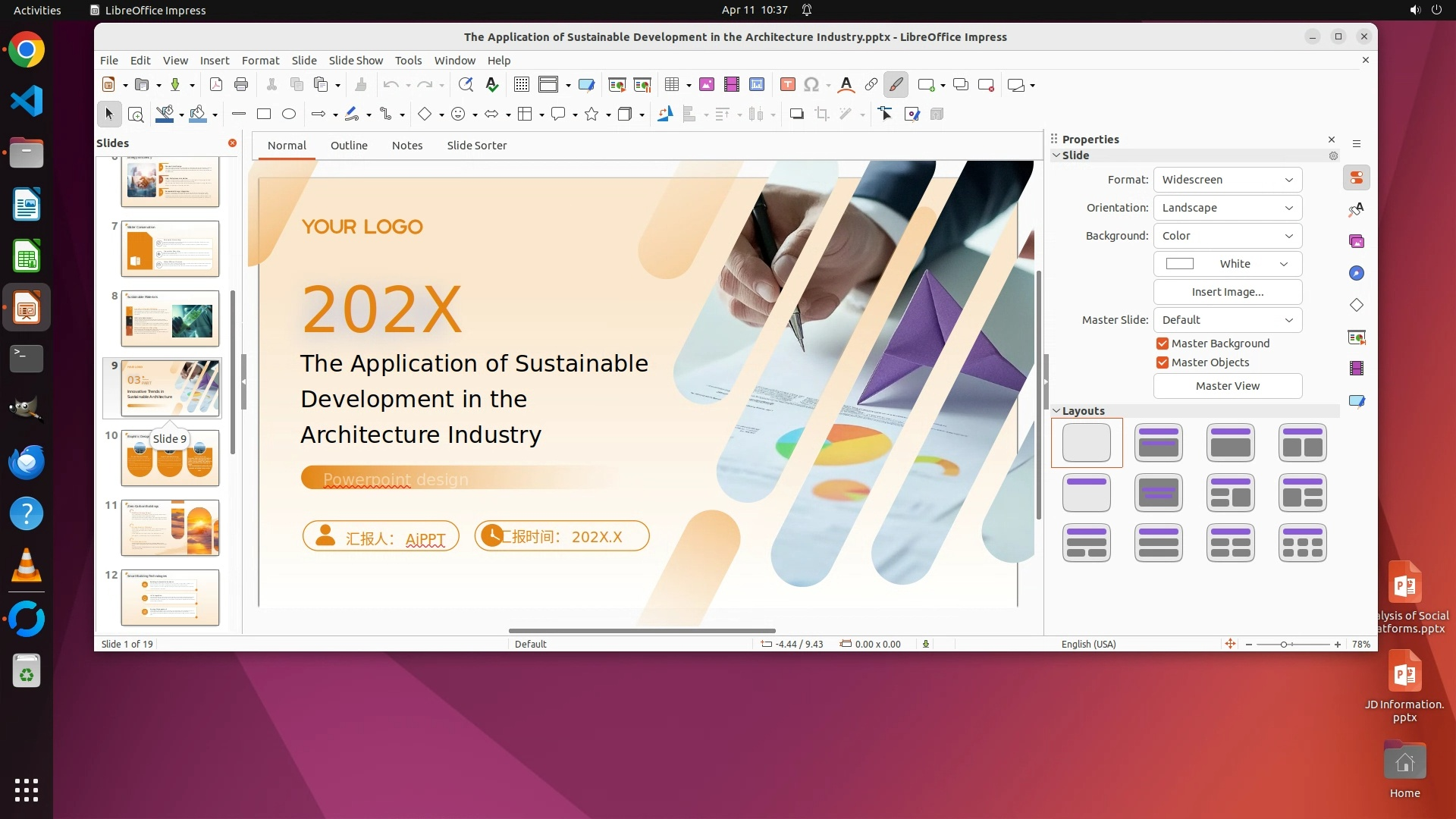
Task: Collapse the Layouts section
Action: click(x=1056, y=411)
